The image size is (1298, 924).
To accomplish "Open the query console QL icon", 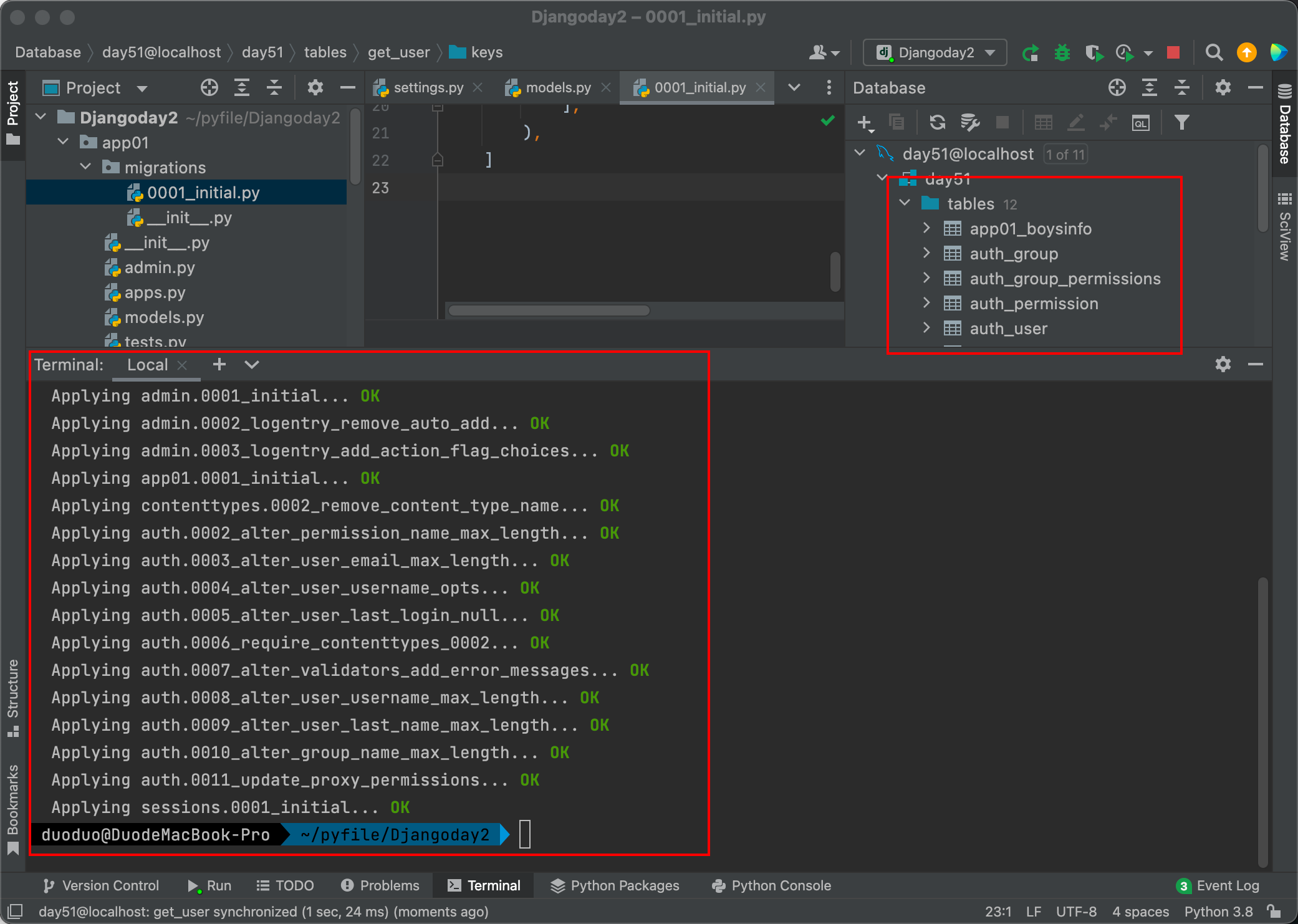I will point(1140,123).
